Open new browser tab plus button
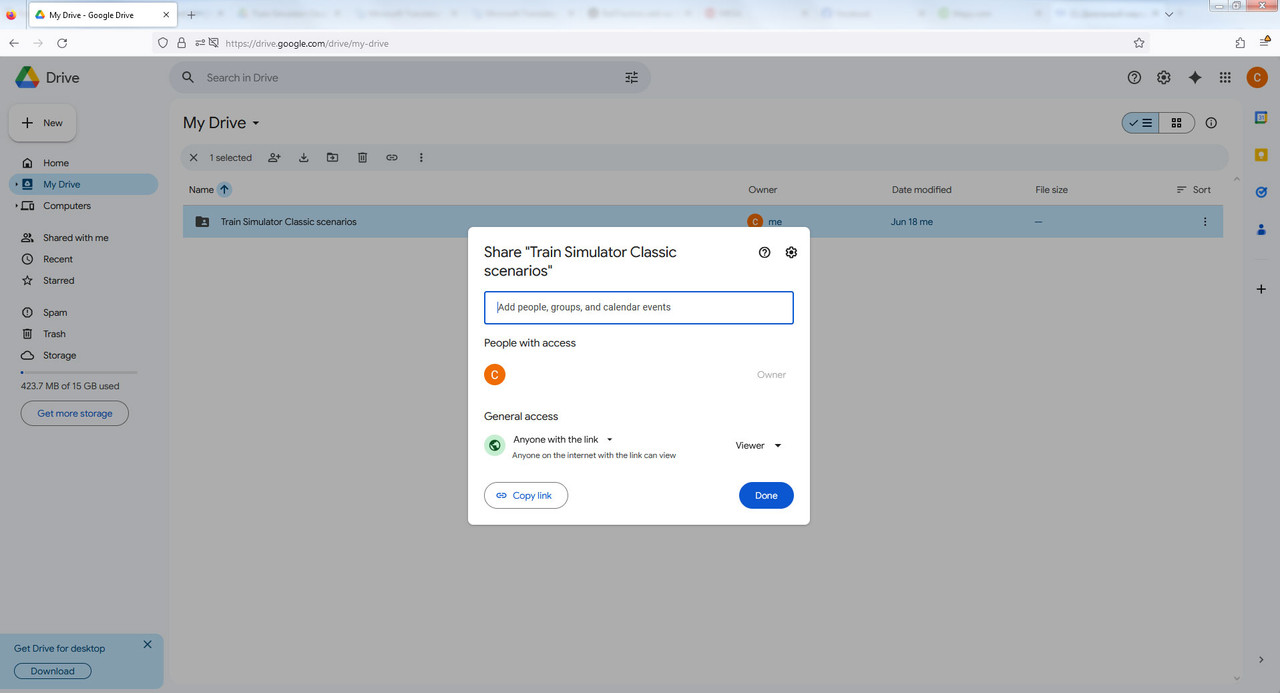The width and height of the screenshot is (1280, 693). pyautogui.click(x=191, y=15)
